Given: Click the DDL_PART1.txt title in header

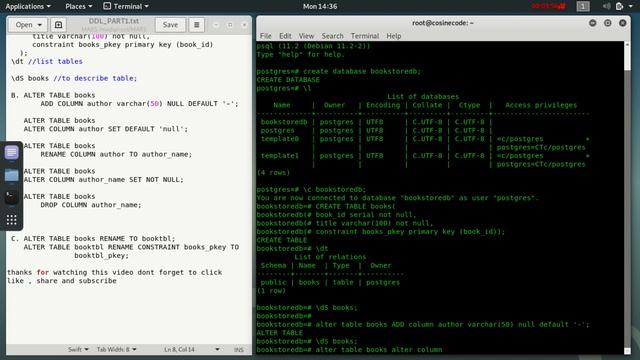Looking at the screenshot, I should tap(113, 21).
